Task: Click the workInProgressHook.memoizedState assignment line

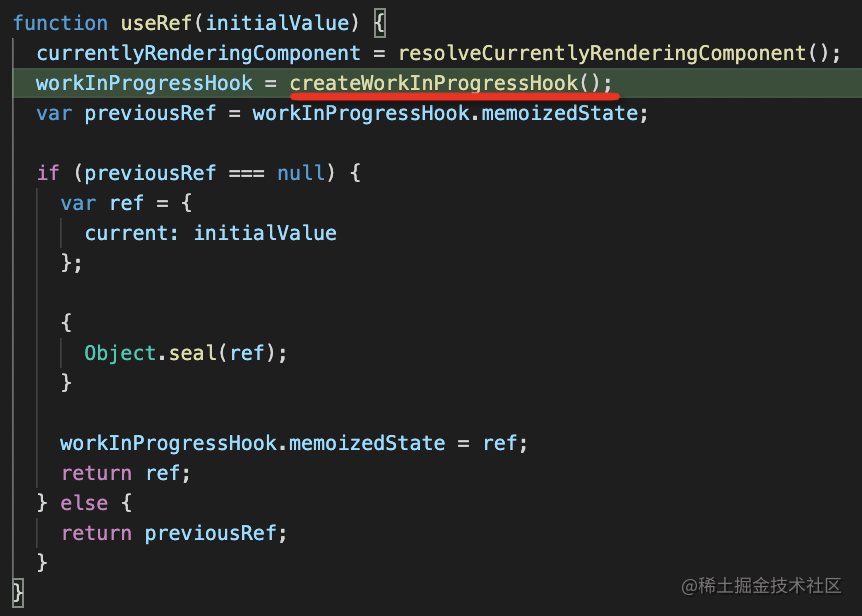Action: 294,443
